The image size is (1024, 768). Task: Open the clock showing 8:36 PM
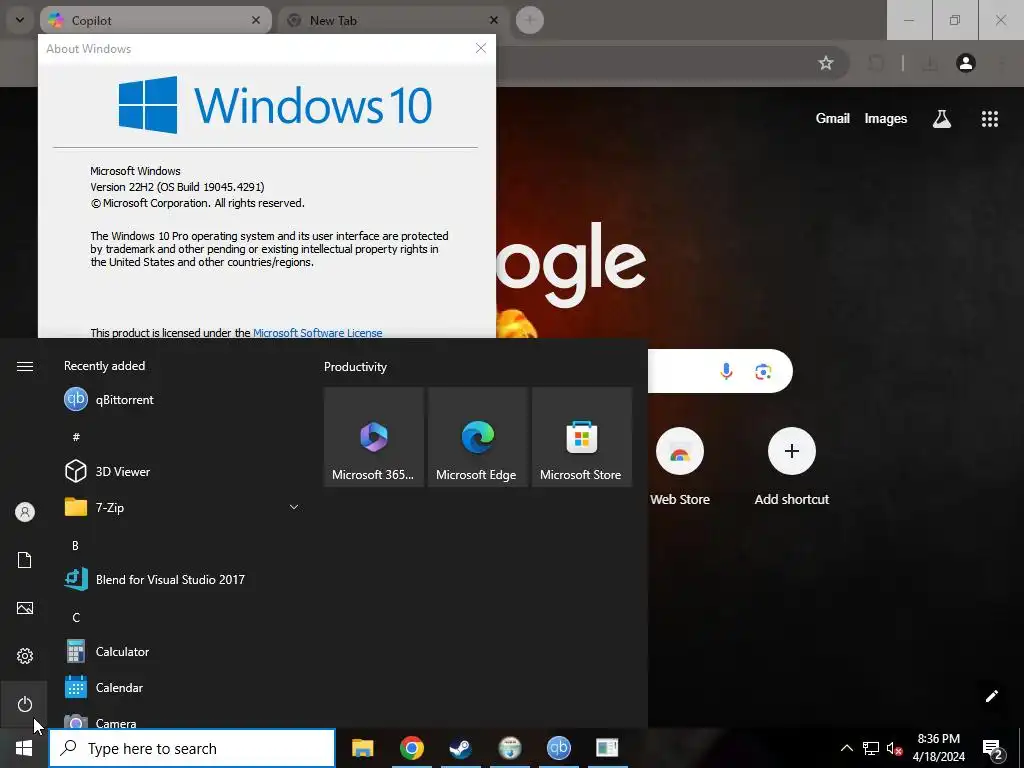(x=938, y=748)
